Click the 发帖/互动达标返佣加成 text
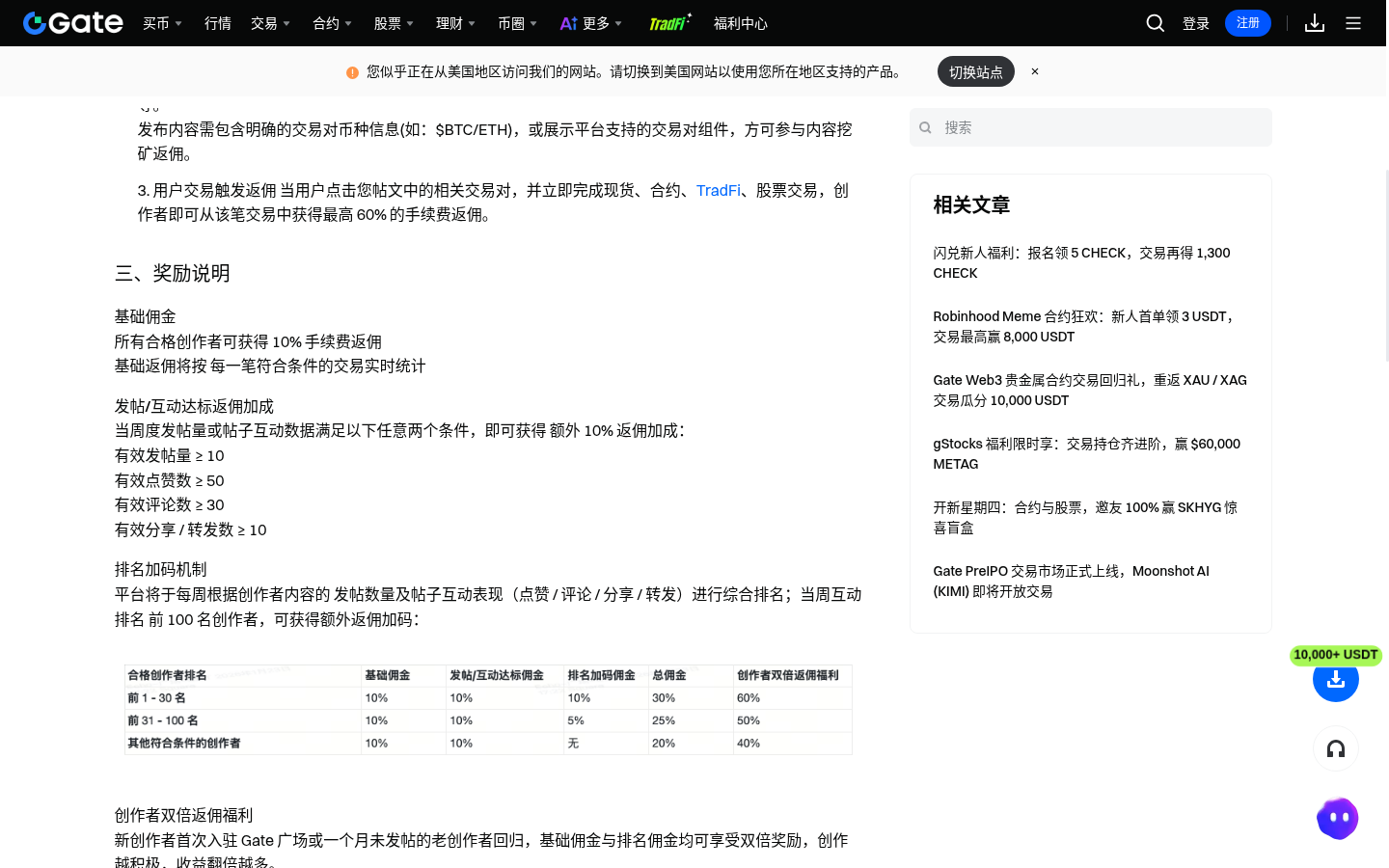Image resolution: width=1389 pixels, height=868 pixels. point(194,407)
